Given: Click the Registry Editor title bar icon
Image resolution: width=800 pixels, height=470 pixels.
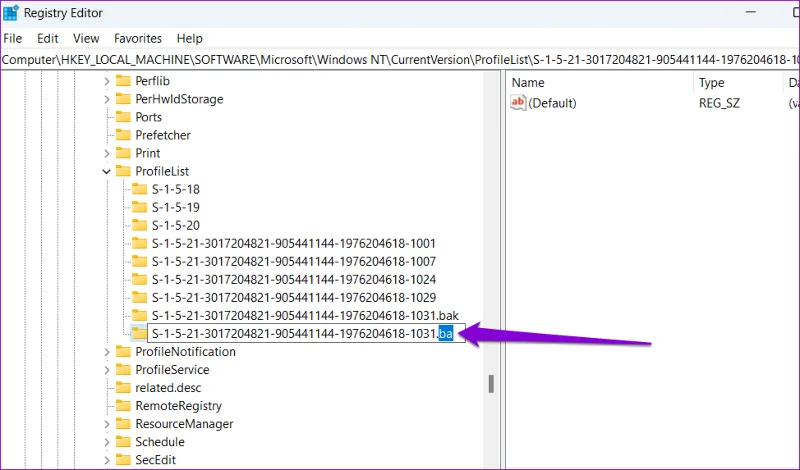Looking at the screenshot, I should pyautogui.click(x=11, y=13).
